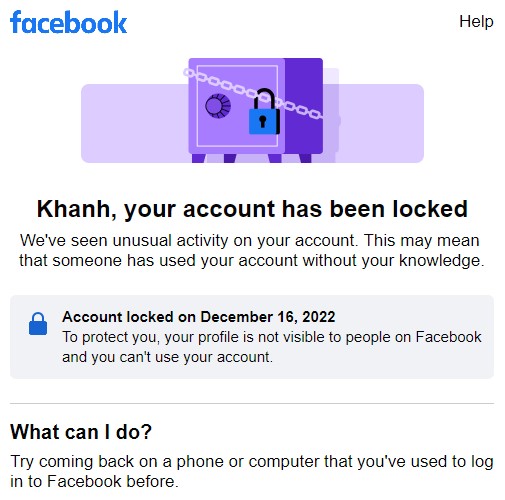Click the safe's combination dial

pos(218,106)
